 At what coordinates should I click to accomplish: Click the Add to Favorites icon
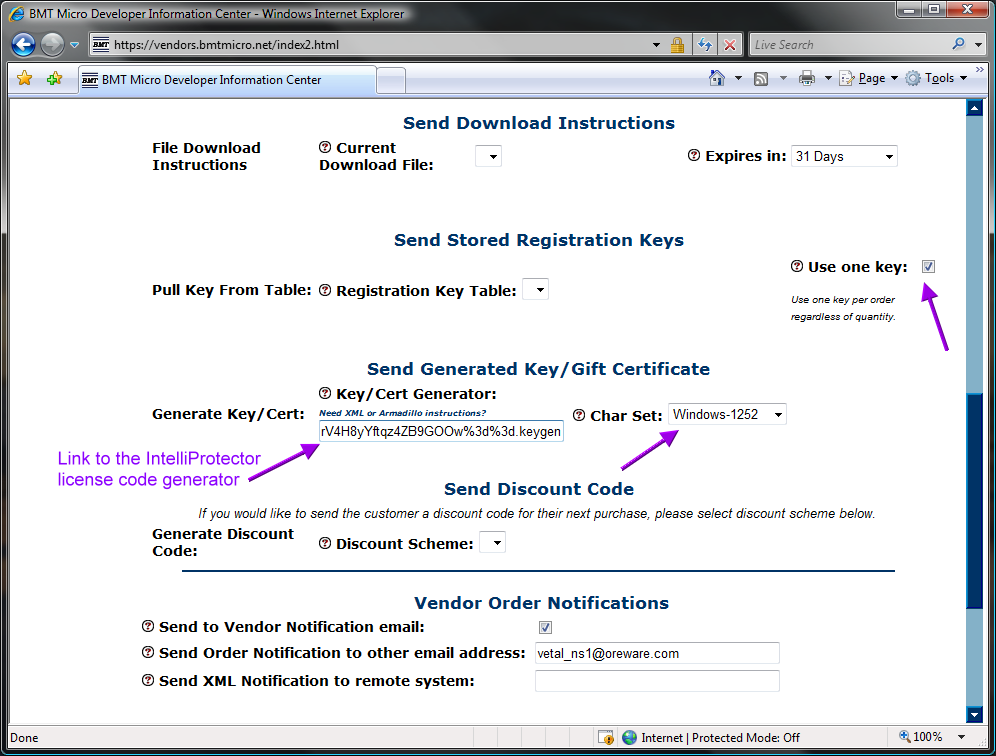pyautogui.click(x=55, y=79)
